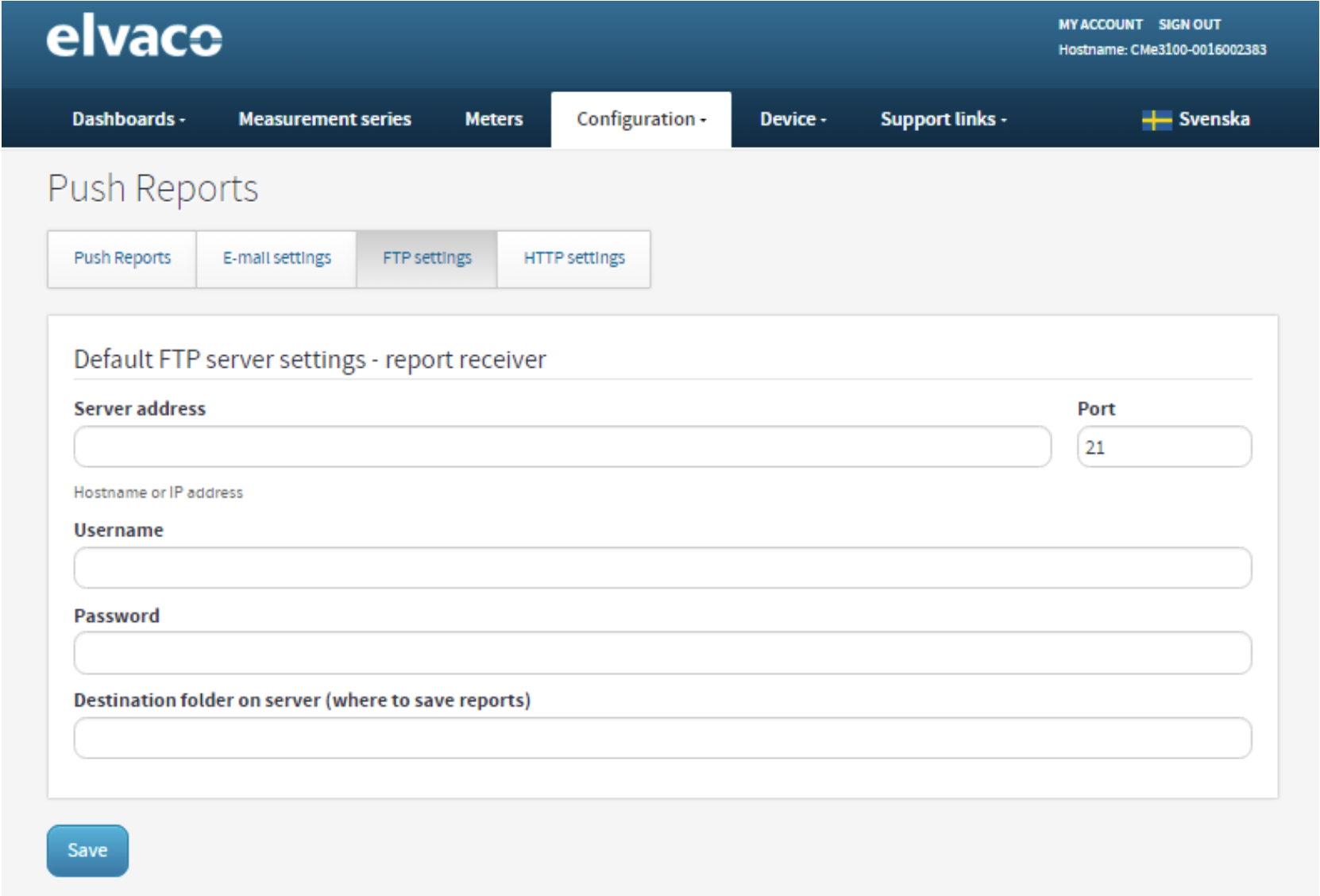Expand the Configuration dropdown menu
The height and width of the screenshot is (896, 1320).
641,119
